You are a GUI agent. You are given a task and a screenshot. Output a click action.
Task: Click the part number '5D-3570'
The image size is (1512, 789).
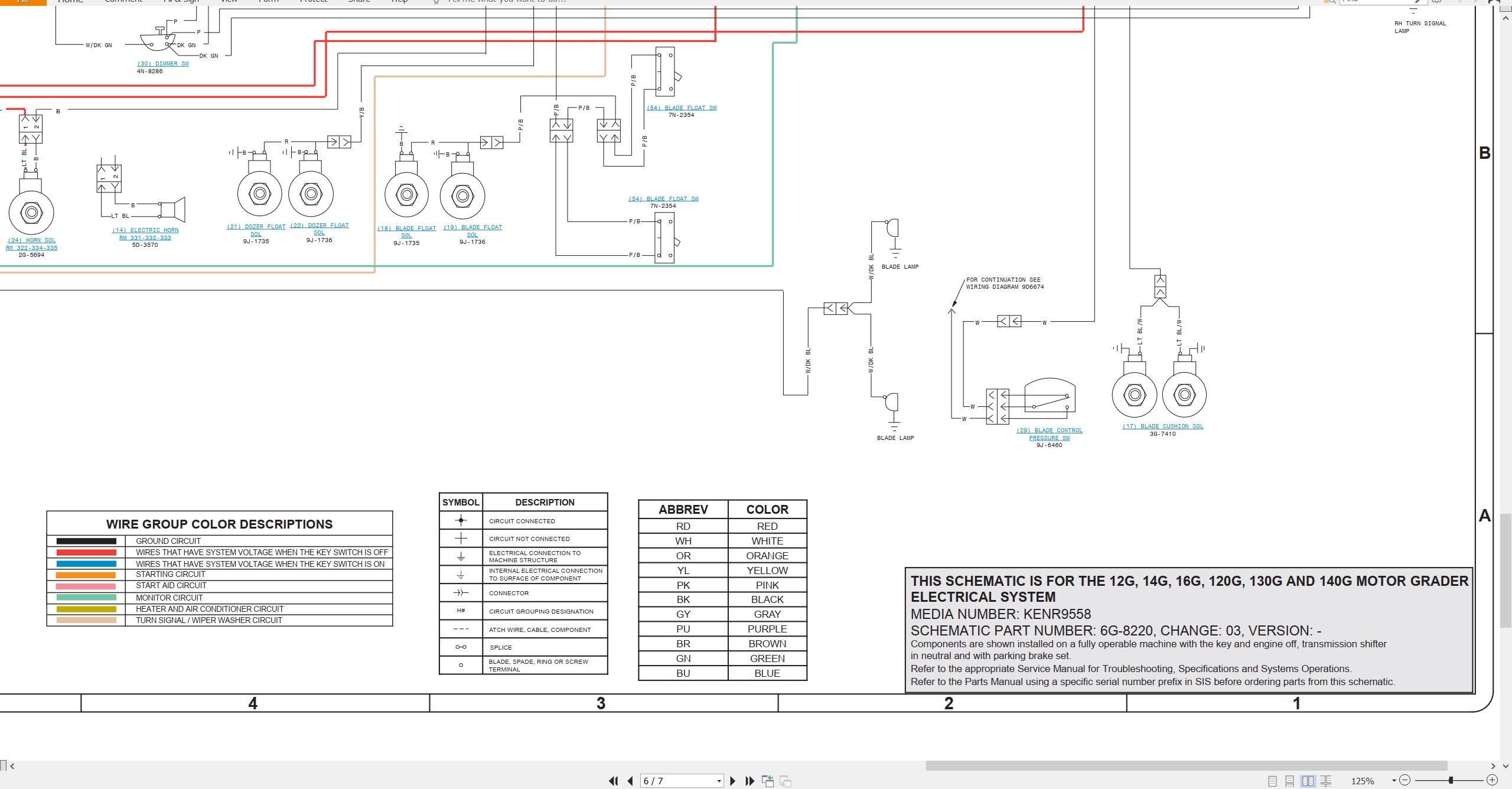pyautogui.click(x=145, y=245)
